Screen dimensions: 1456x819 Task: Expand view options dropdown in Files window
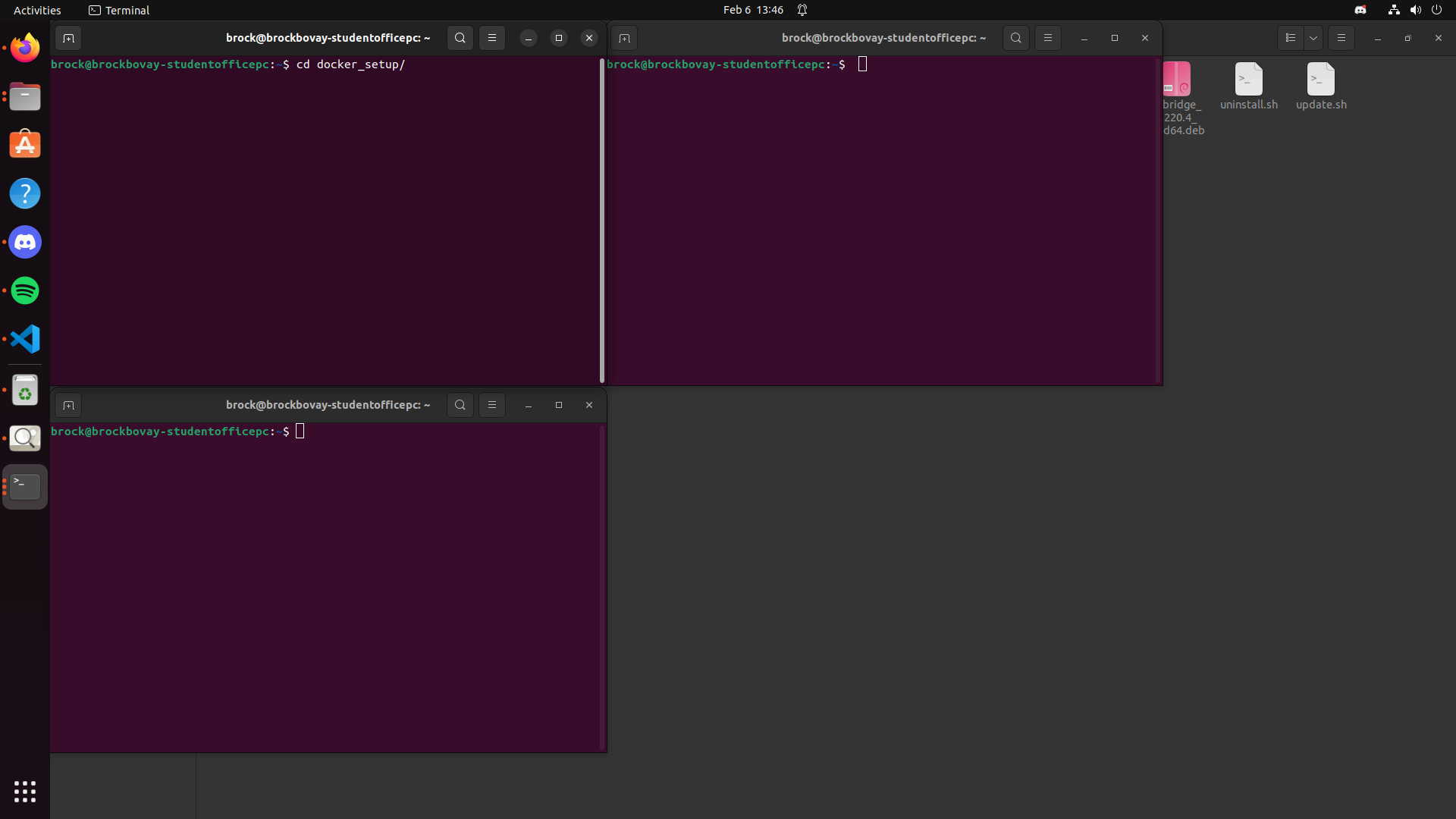click(x=1313, y=38)
